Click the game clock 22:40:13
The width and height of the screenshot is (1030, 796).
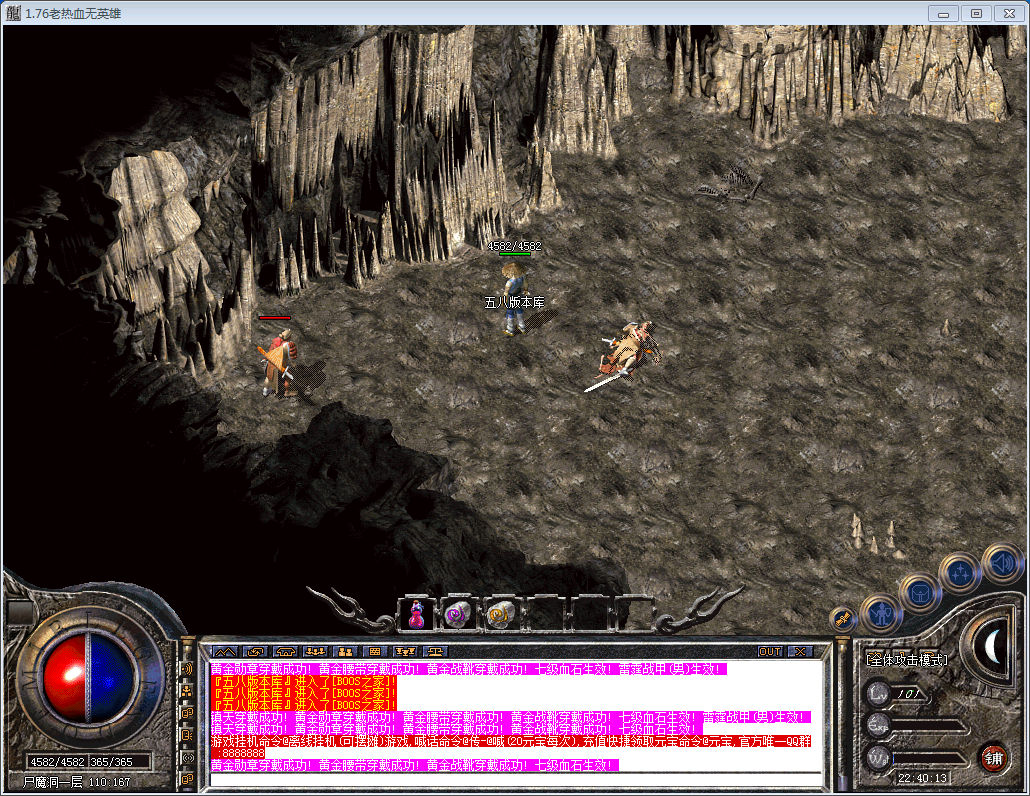click(x=922, y=778)
